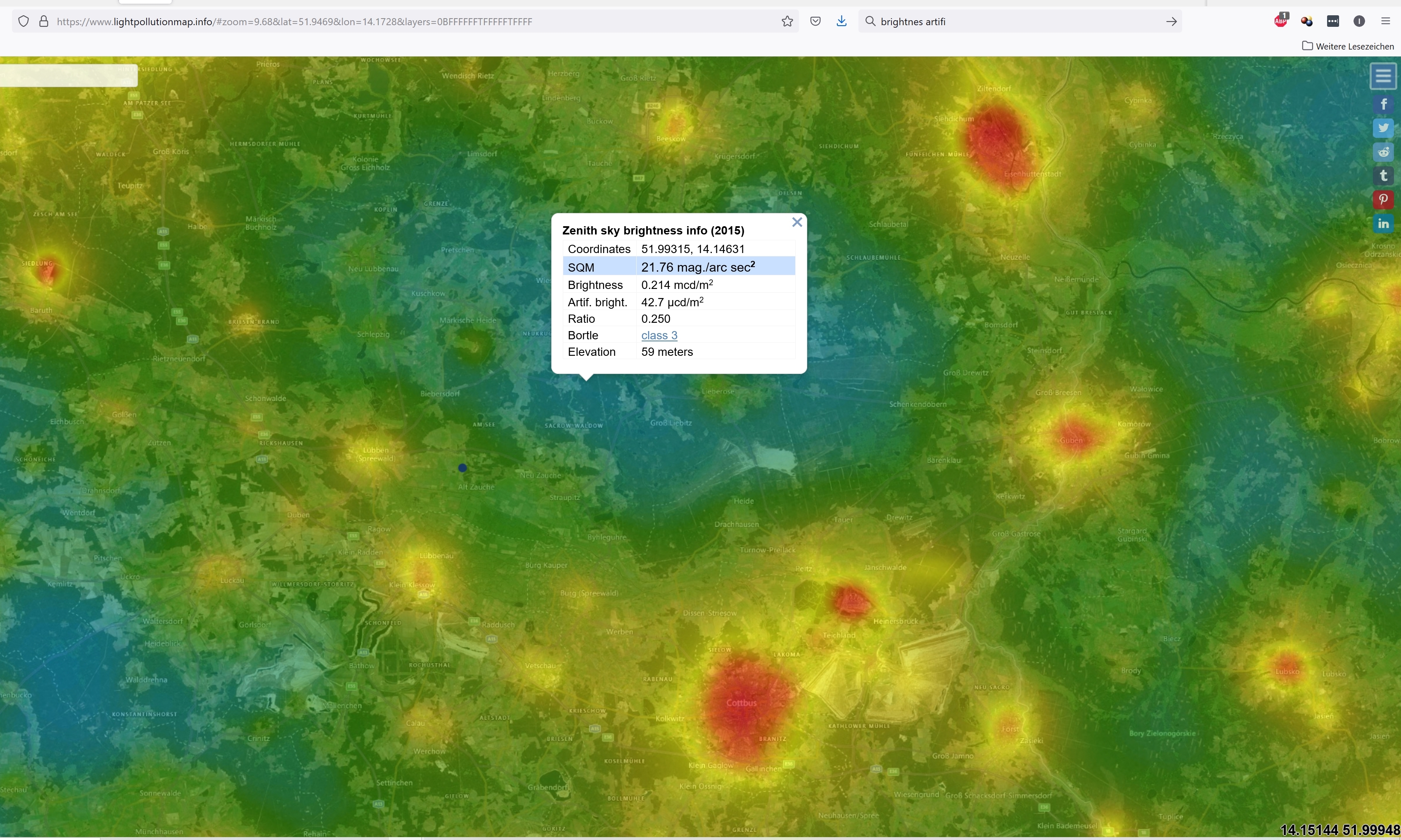
Task: Save page to Pocket
Action: click(x=815, y=21)
